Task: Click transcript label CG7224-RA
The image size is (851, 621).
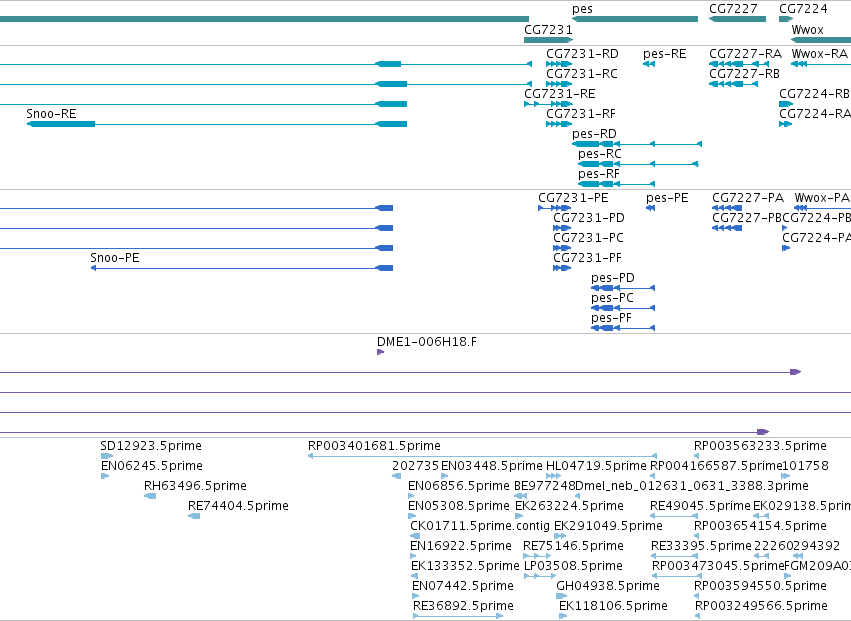Action: [x=815, y=114]
